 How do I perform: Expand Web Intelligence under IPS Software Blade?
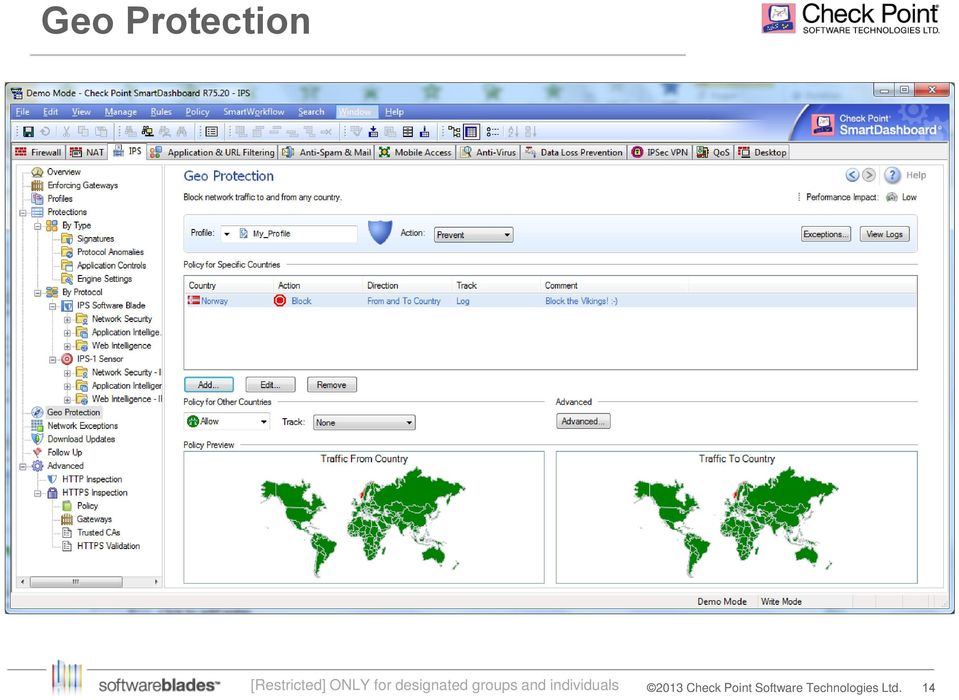click(x=67, y=347)
